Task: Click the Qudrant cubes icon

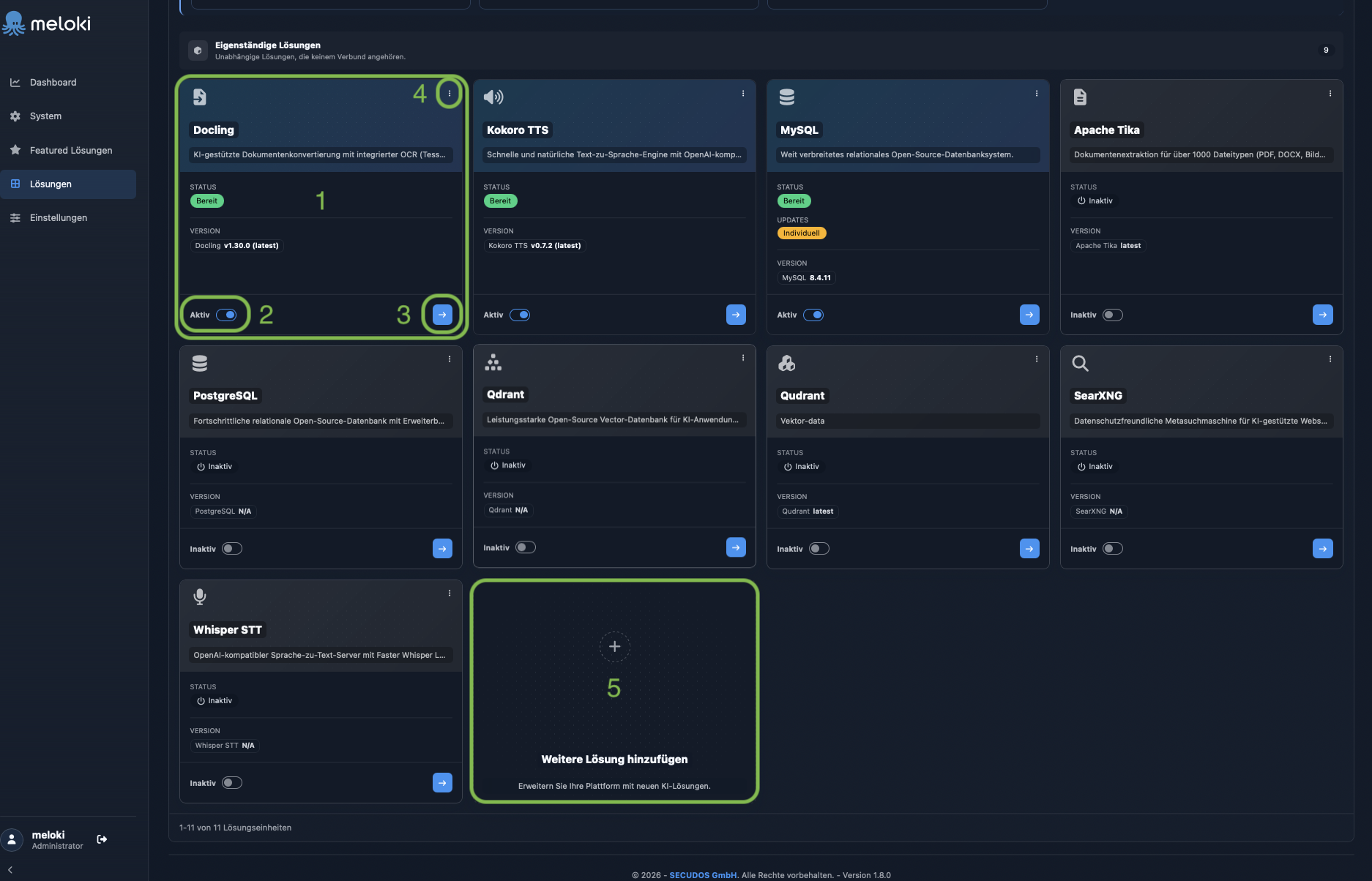Action: (787, 363)
